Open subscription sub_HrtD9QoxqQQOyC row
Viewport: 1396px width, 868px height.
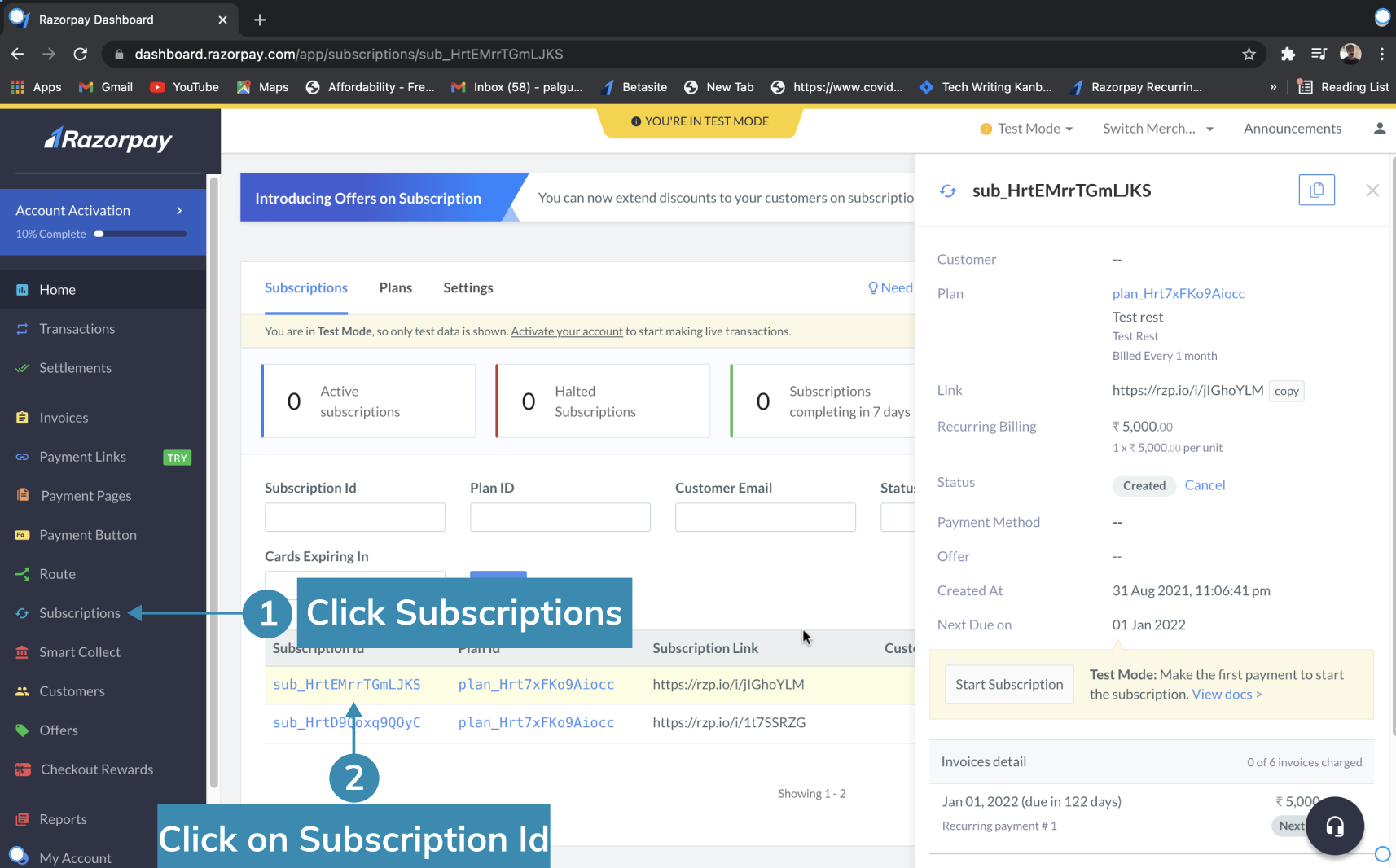347,723
